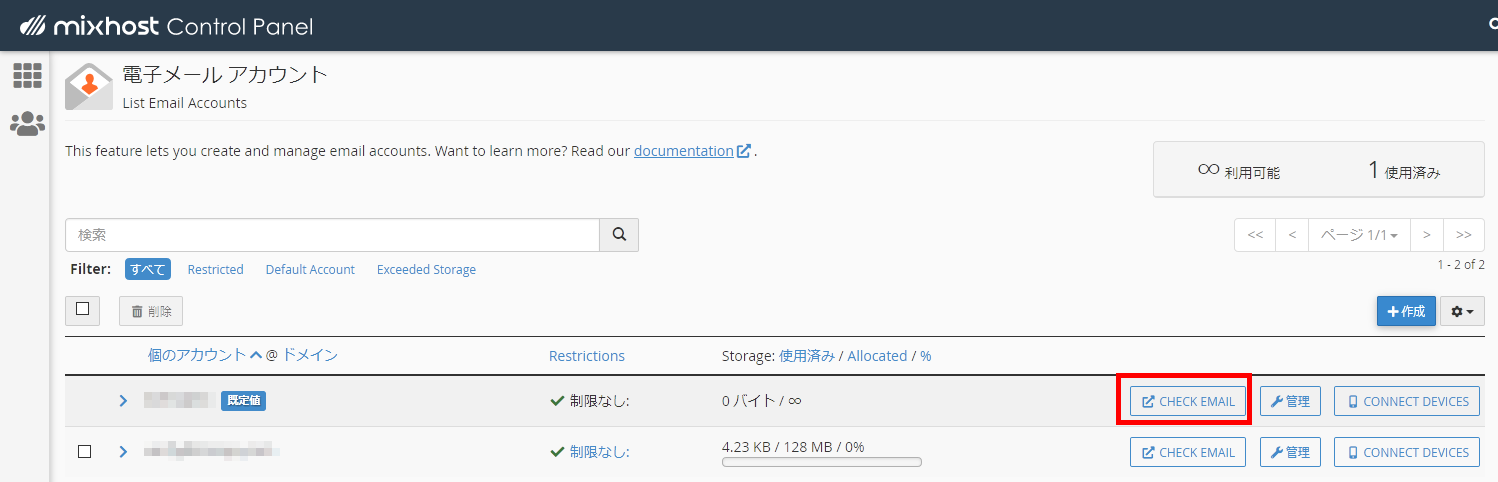This screenshot has width=1498, height=482.
Task: Open 管理 for the default account
Action: pyautogui.click(x=1290, y=401)
